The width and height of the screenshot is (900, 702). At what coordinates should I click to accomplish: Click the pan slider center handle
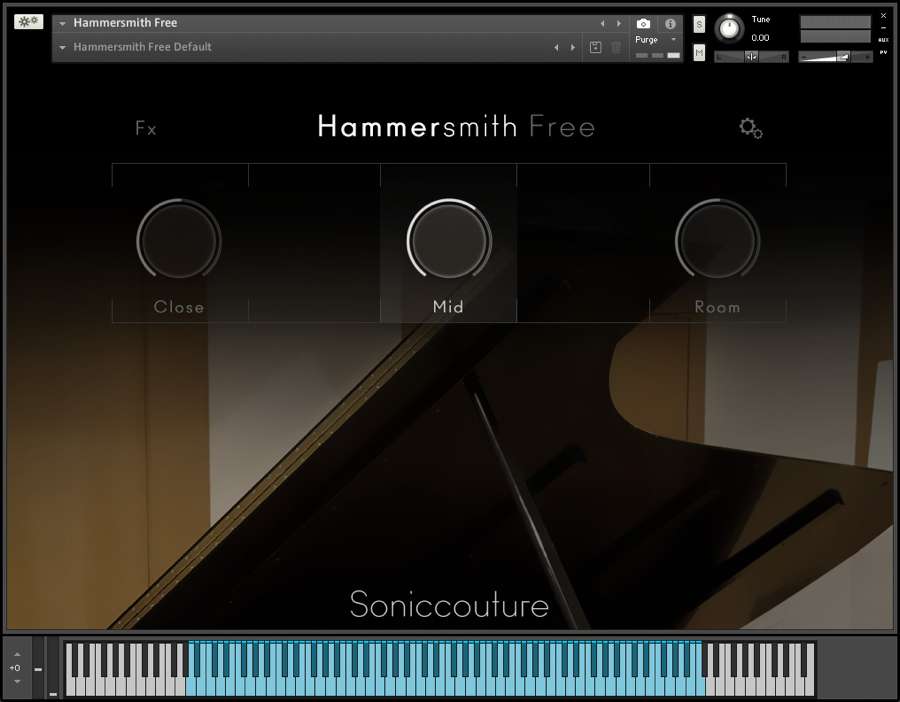(751, 56)
